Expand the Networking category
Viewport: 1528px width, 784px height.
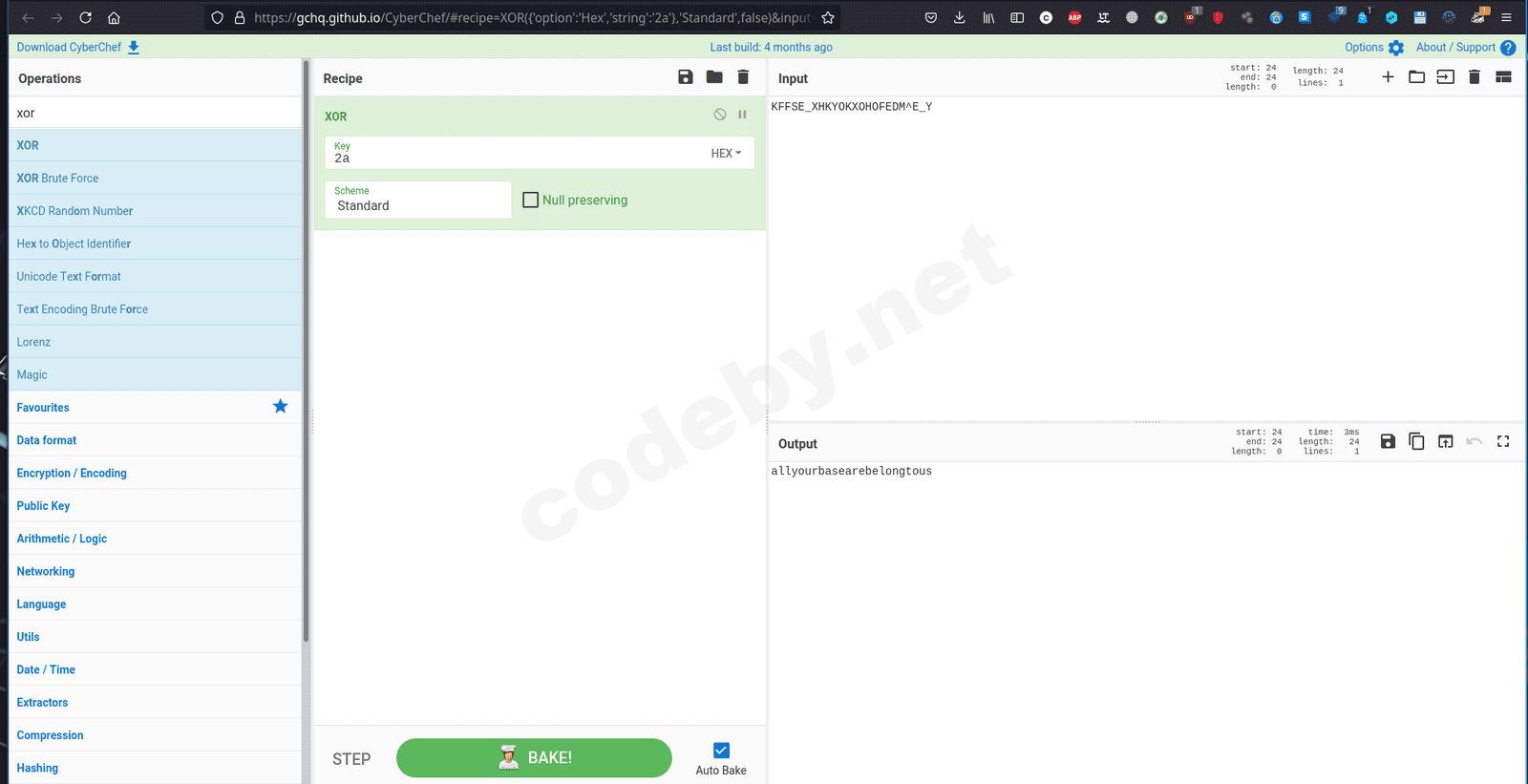click(x=155, y=571)
